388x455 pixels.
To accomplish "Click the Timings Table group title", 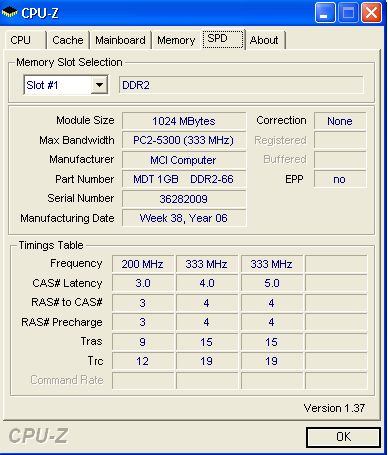I will (51, 245).
